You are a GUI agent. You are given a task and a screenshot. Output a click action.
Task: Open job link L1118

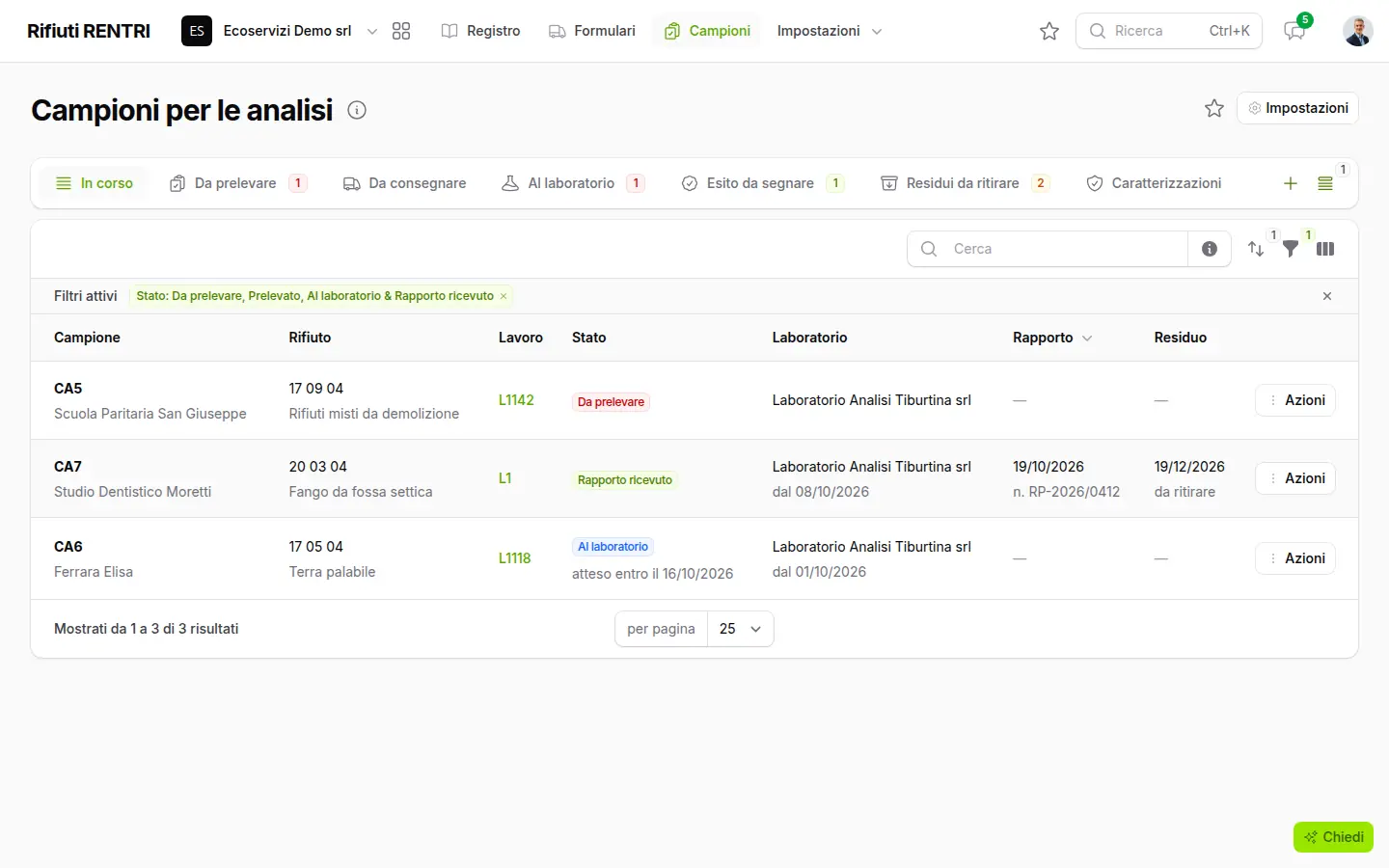click(x=514, y=558)
